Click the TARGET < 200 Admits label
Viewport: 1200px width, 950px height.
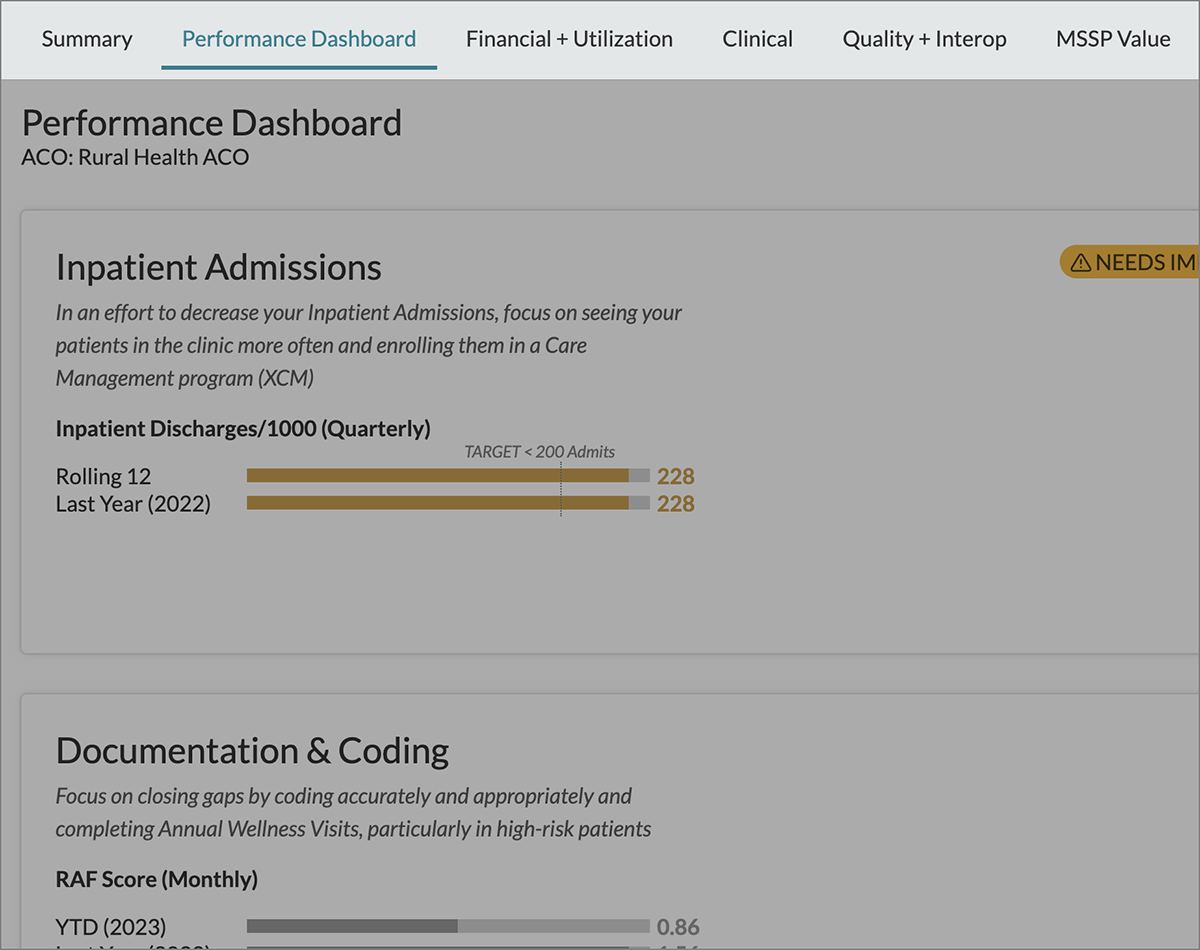[539, 452]
